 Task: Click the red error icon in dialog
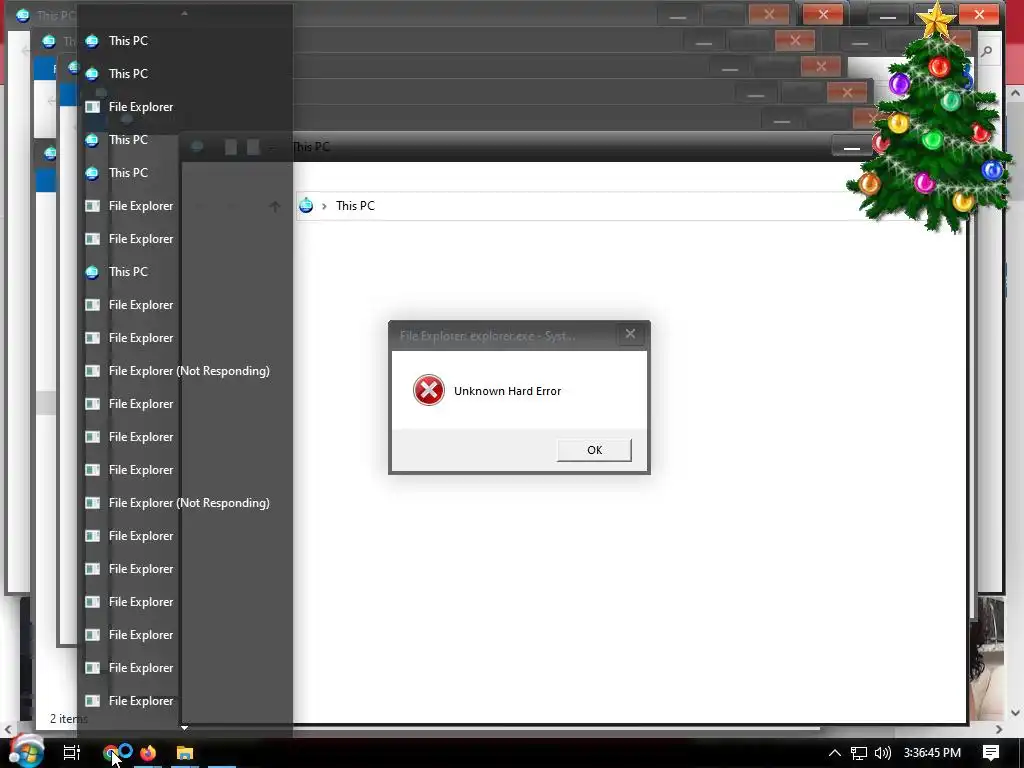point(428,391)
